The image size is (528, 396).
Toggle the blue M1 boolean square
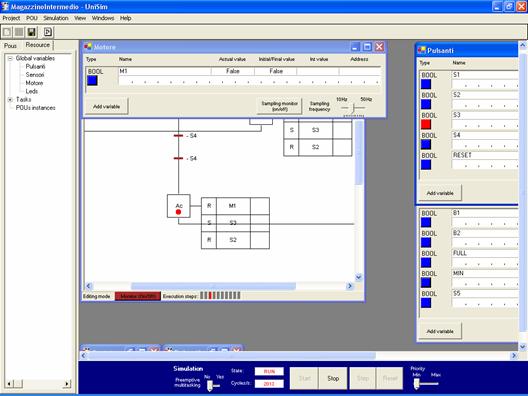click(92, 80)
